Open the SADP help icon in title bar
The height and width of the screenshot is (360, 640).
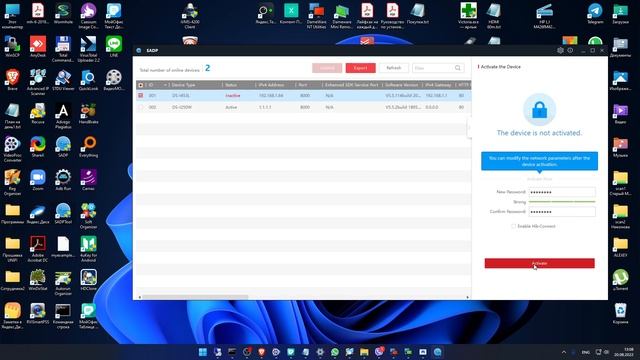pos(570,50)
